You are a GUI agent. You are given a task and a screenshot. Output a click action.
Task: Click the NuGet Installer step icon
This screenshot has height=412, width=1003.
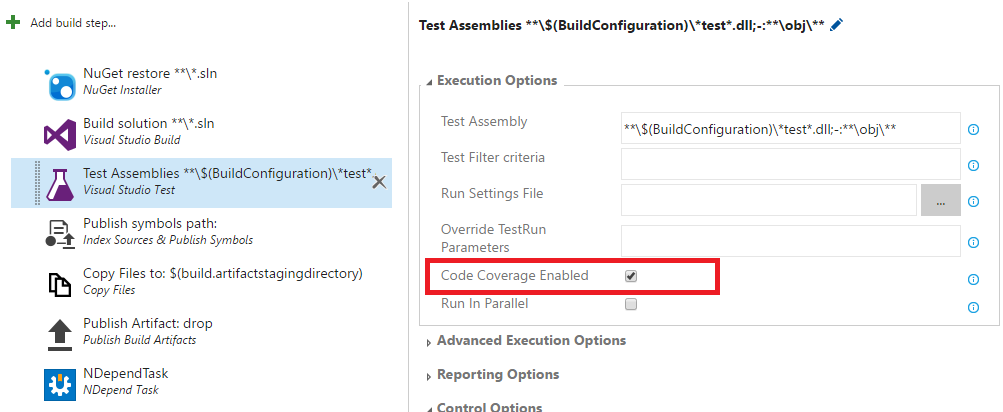point(61,85)
